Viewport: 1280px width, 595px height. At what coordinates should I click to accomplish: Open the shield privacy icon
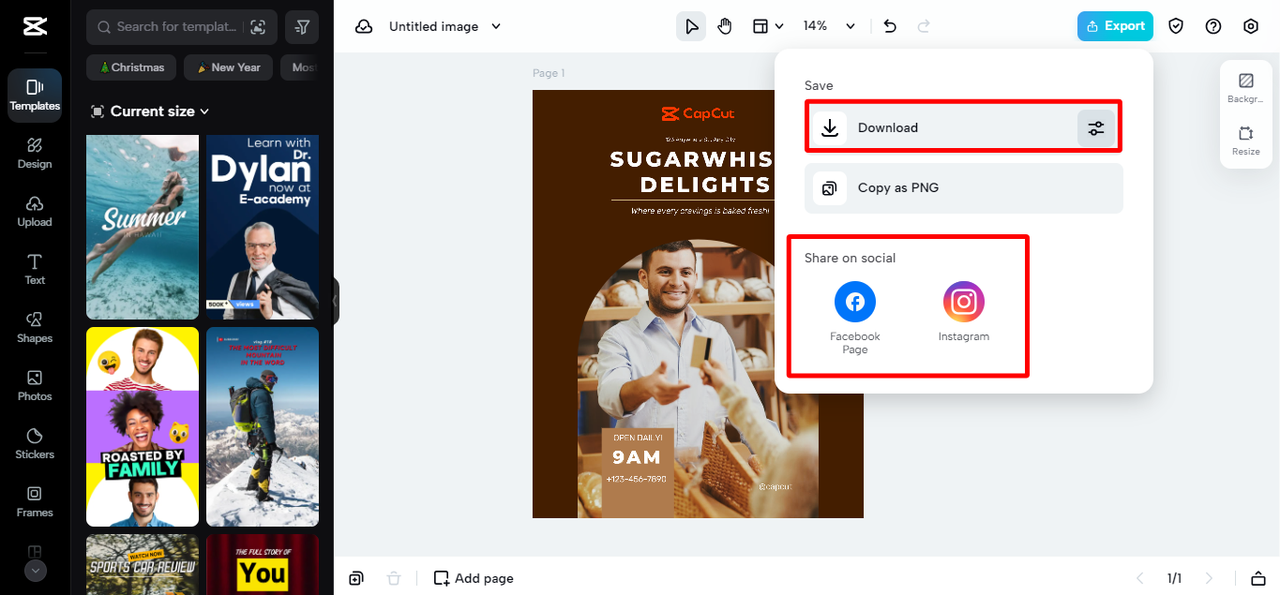click(x=1176, y=26)
